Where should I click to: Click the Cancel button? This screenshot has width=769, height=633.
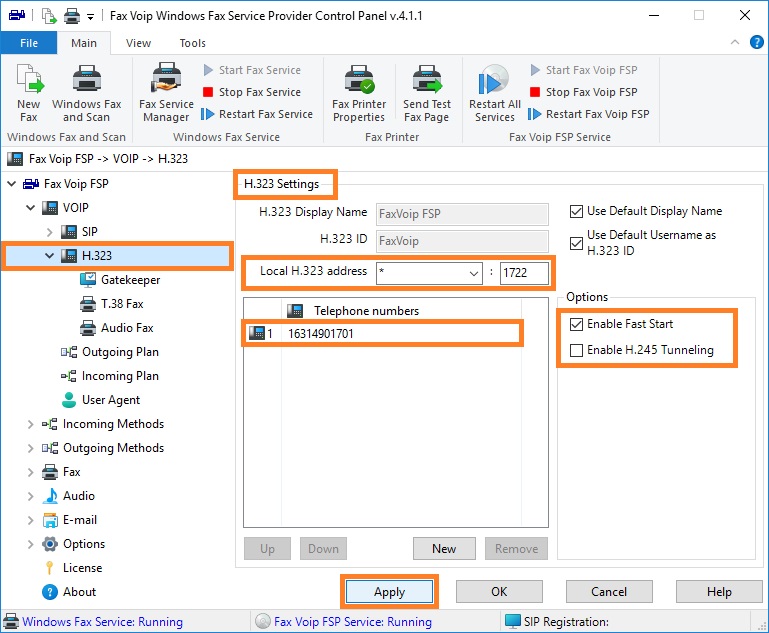(x=609, y=592)
